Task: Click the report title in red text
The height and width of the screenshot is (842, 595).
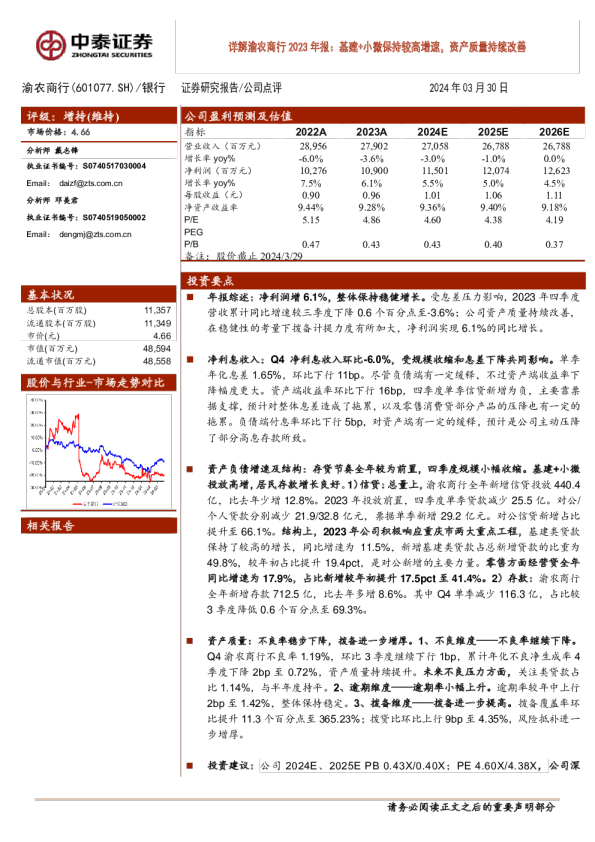Action: click(x=377, y=47)
